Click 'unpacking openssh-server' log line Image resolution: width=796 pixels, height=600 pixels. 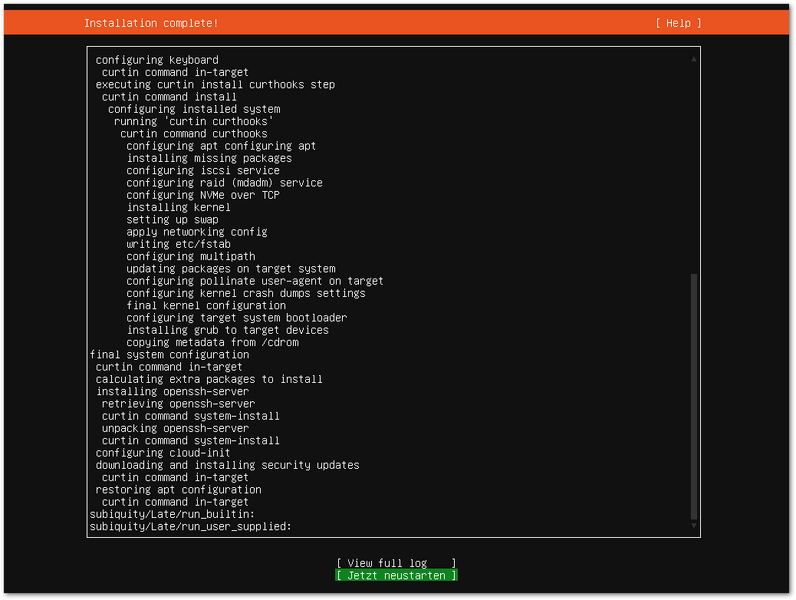(175, 428)
